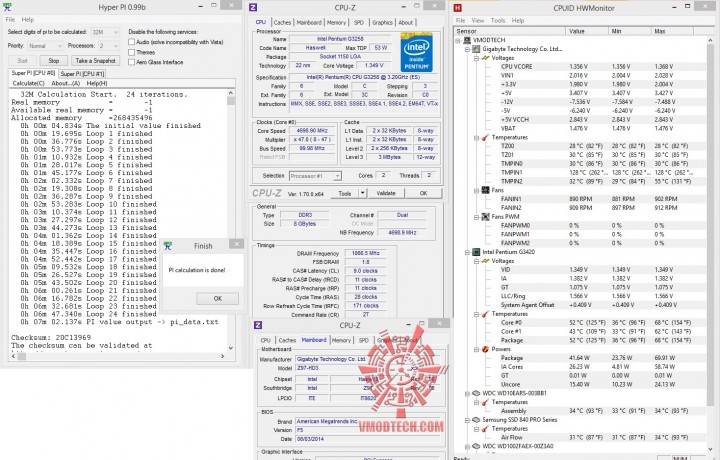This screenshot has width=720, height=460.
Task: Click the Take a Snapshot button
Action: 96,61
